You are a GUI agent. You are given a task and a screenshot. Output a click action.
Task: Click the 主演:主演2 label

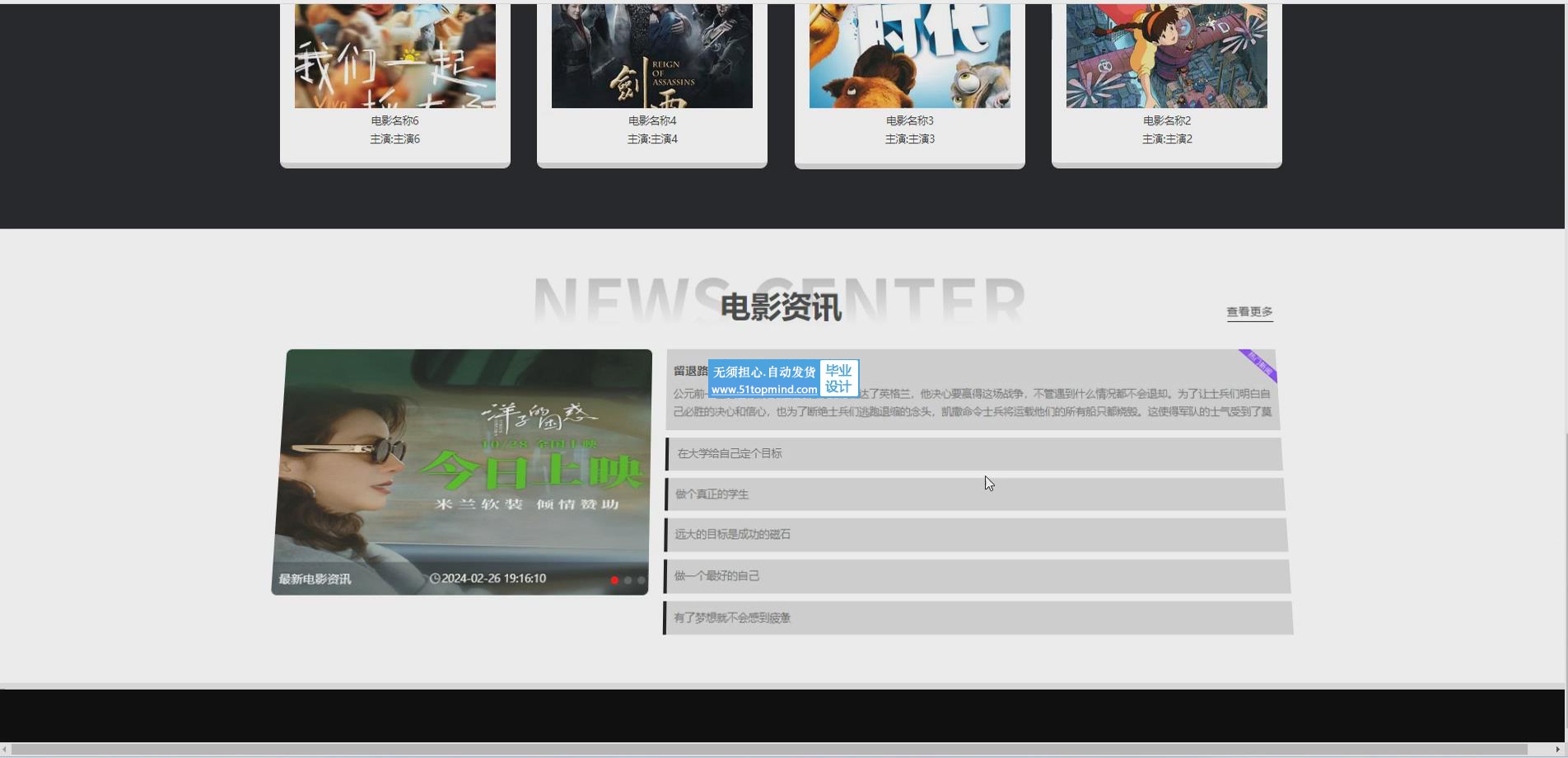pyautogui.click(x=1167, y=139)
